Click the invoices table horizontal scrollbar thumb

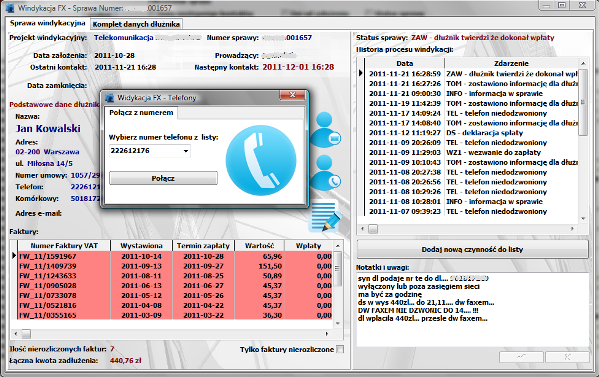26,334
